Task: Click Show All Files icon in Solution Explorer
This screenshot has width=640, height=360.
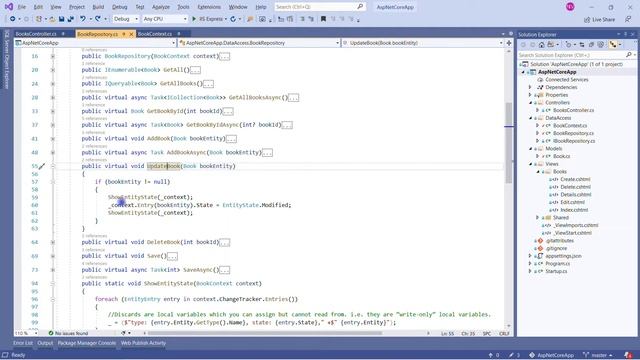Action: [600, 45]
